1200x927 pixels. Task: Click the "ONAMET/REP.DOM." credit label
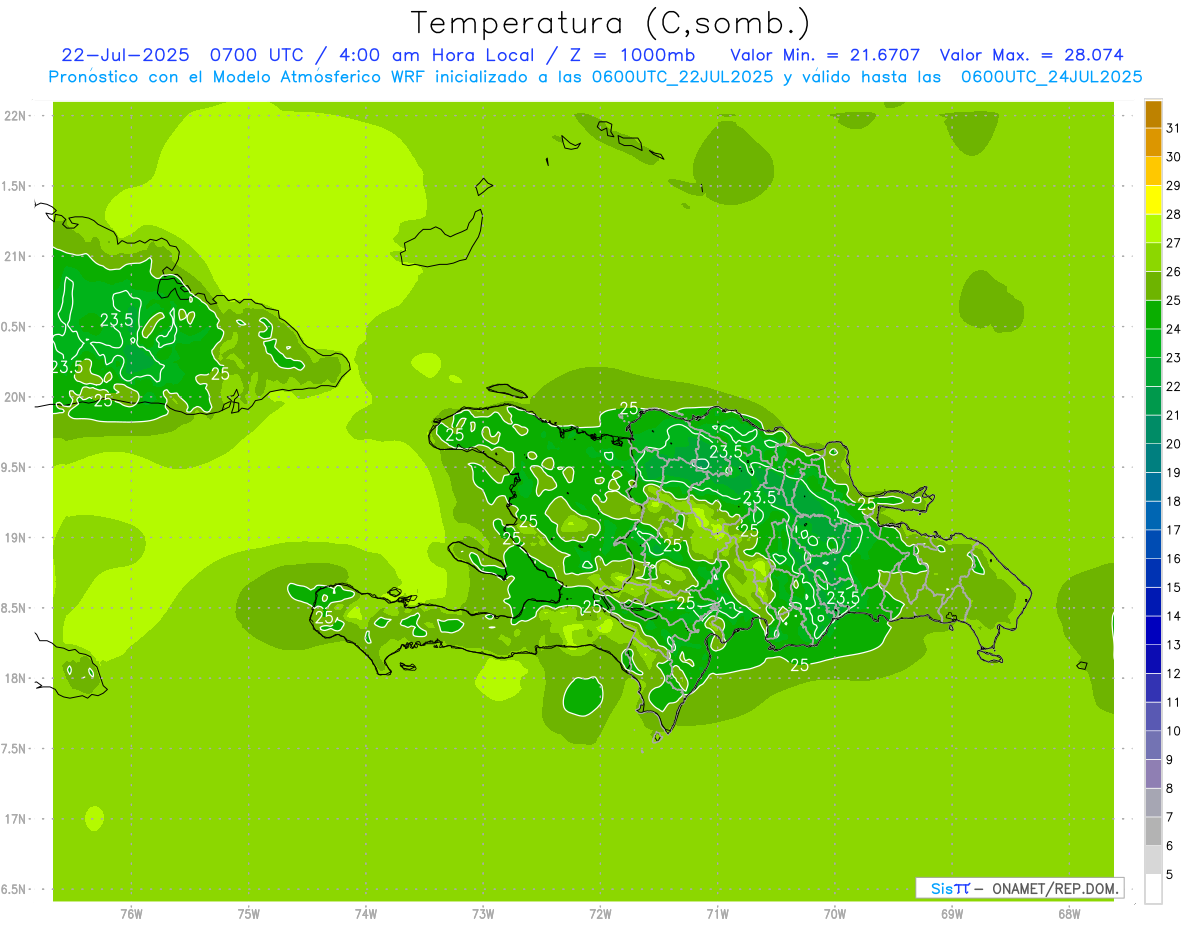coord(1056,888)
